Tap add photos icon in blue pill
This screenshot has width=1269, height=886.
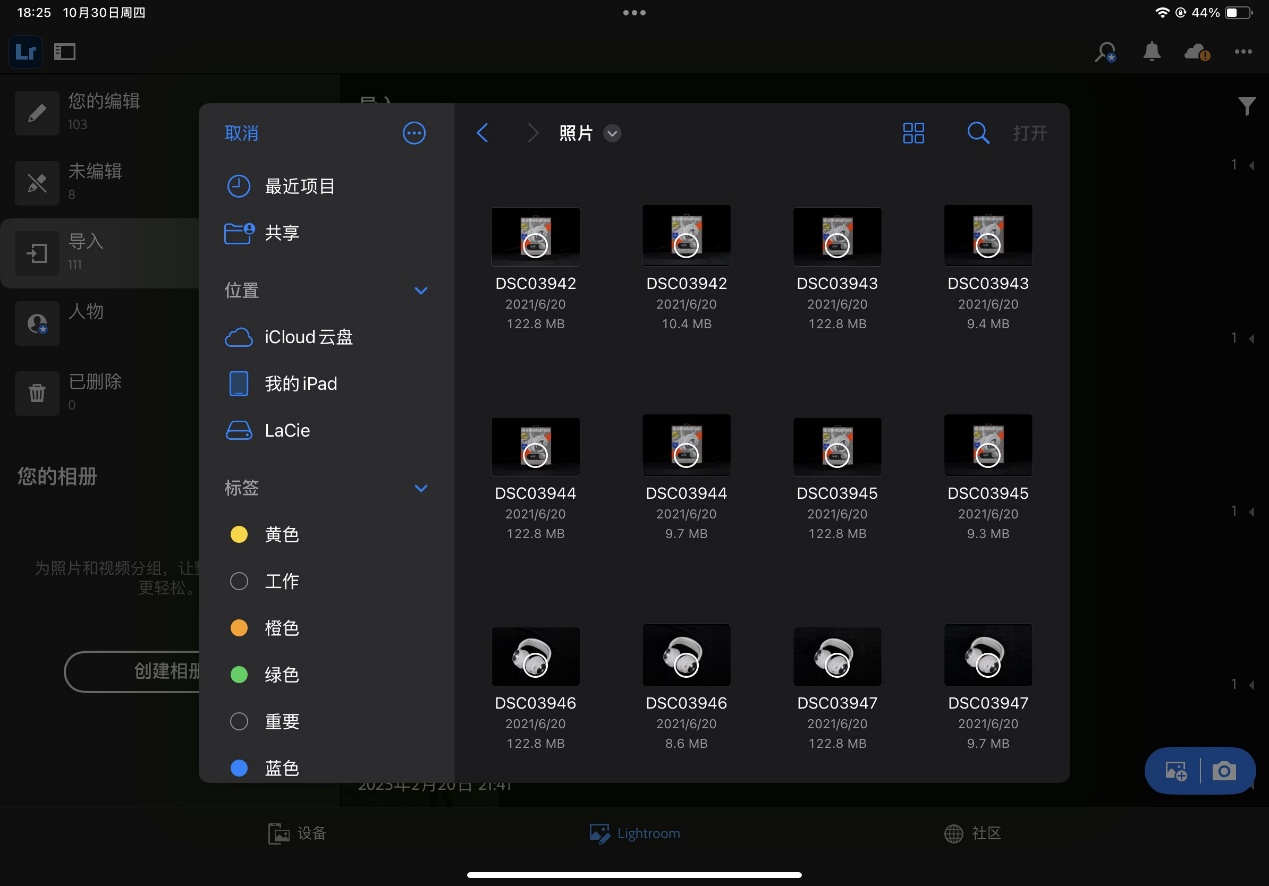coord(1176,771)
